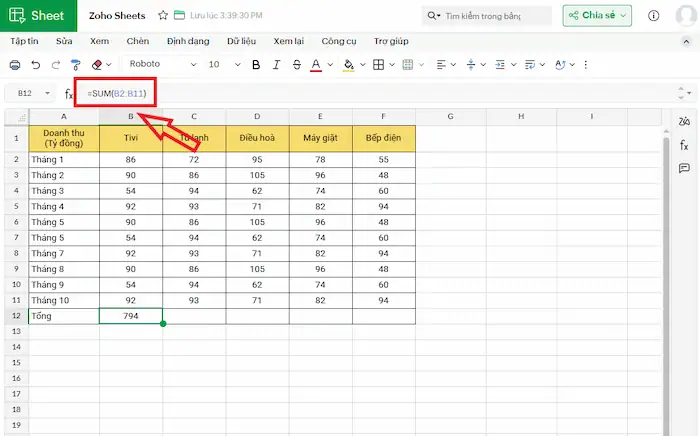The width and height of the screenshot is (700, 436).
Task: Open the Sửa menu
Action: pyautogui.click(x=64, y=41)
